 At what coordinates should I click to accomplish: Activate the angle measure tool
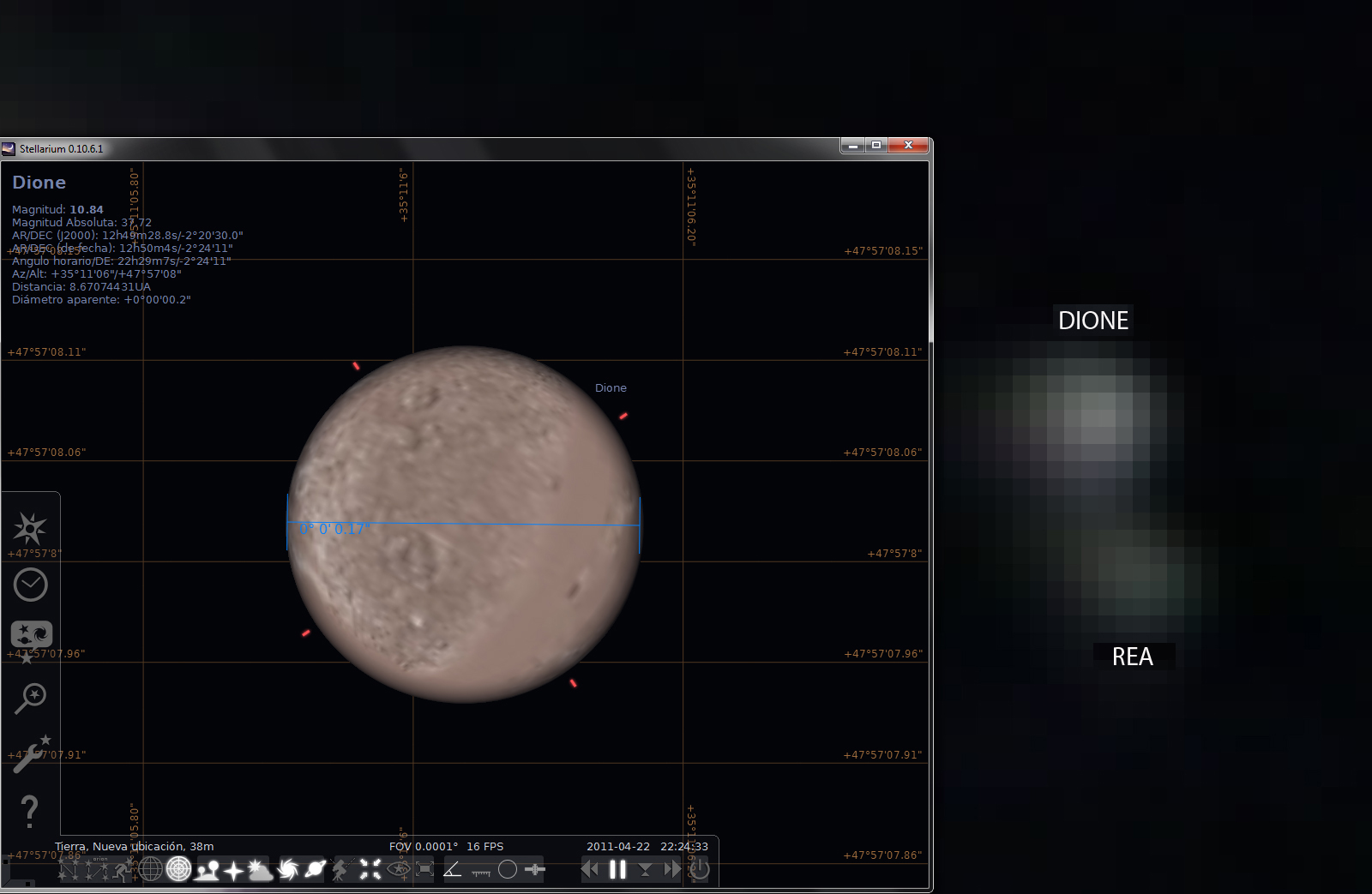point(453,870)
